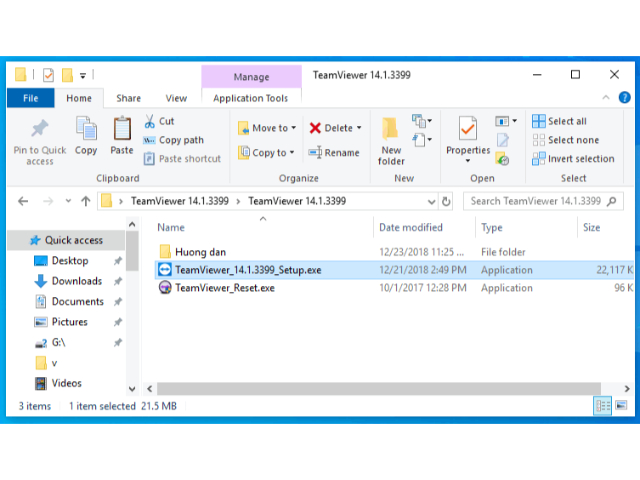Open recent locations dropdown chevron
Screen dimensions: 640x480
pyautogui.click(x=68, y=201)
